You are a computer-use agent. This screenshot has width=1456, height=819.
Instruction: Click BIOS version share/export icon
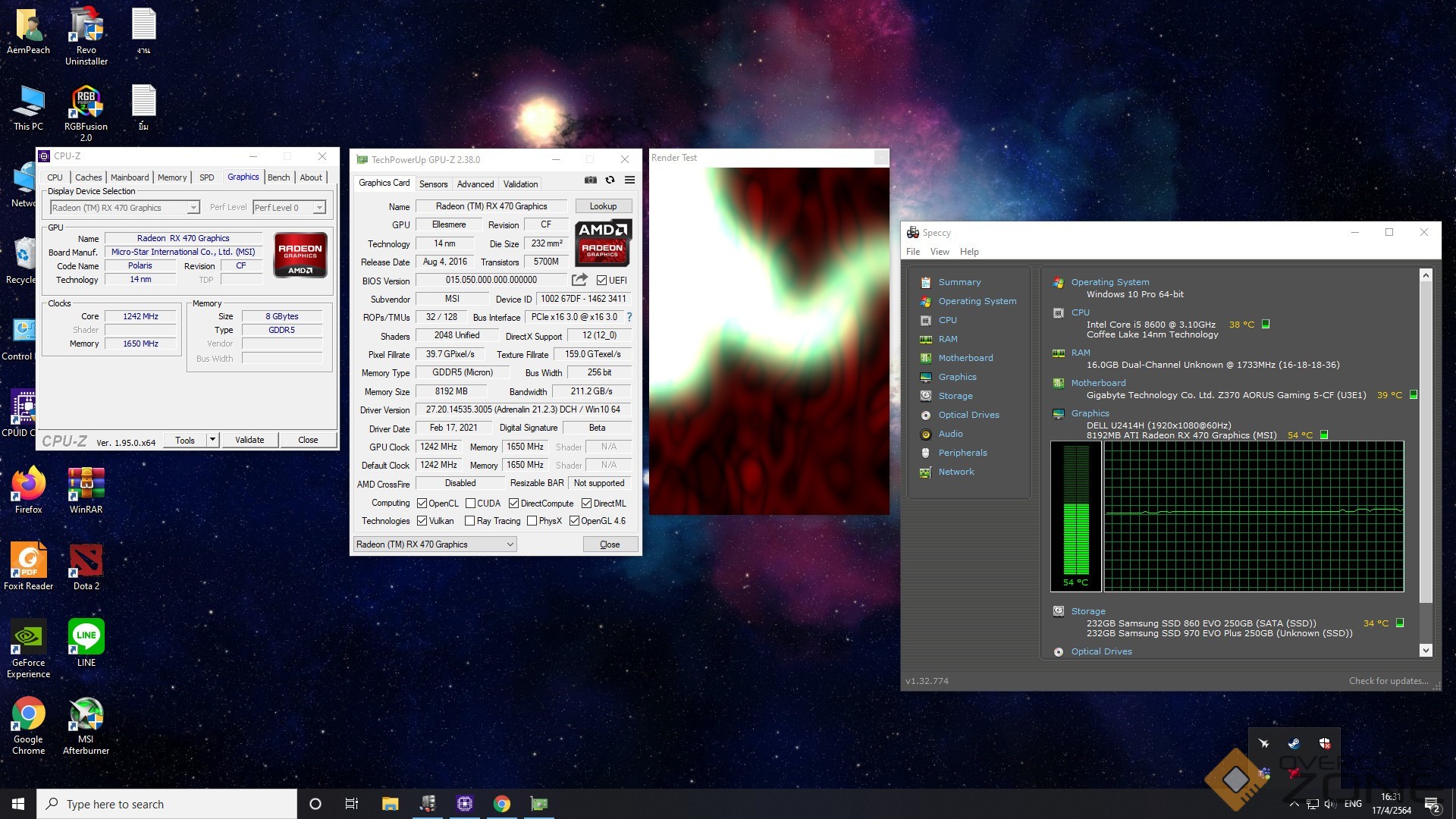pos(579,280)
